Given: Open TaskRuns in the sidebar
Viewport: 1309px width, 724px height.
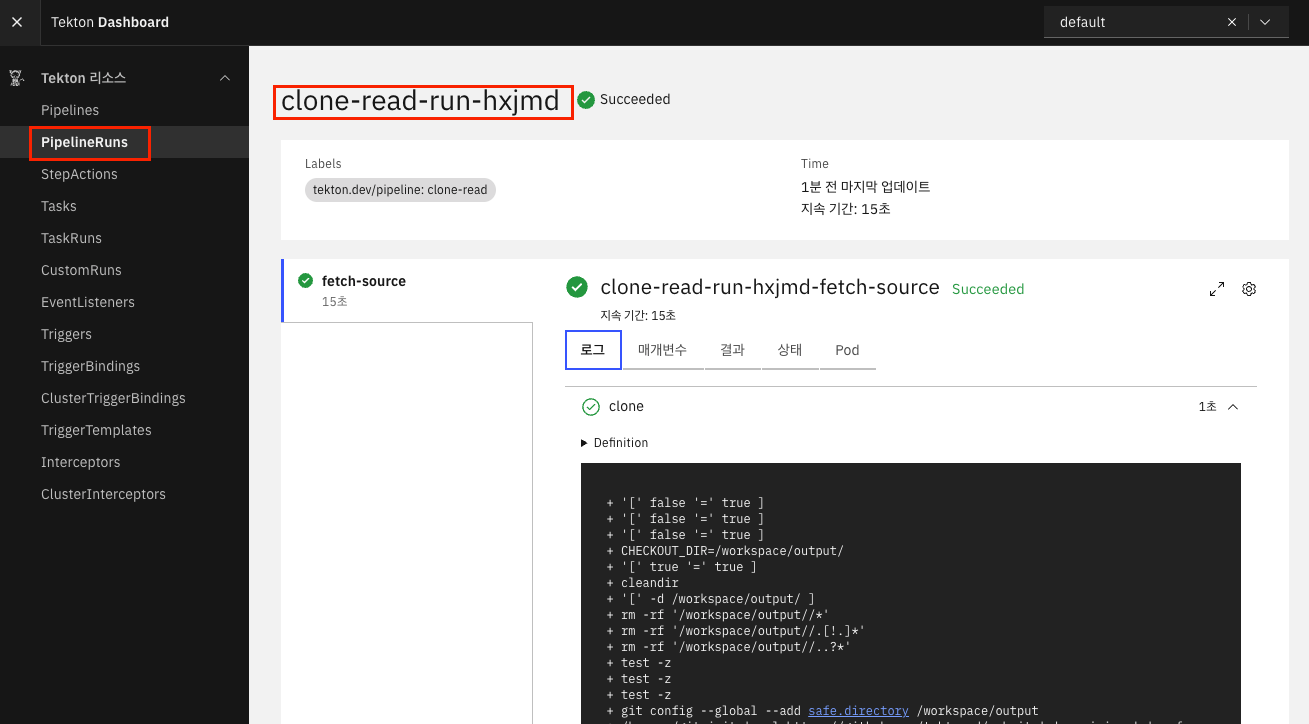Looking at the screenshot, I should pyautogui.click(x=71, y=238).
